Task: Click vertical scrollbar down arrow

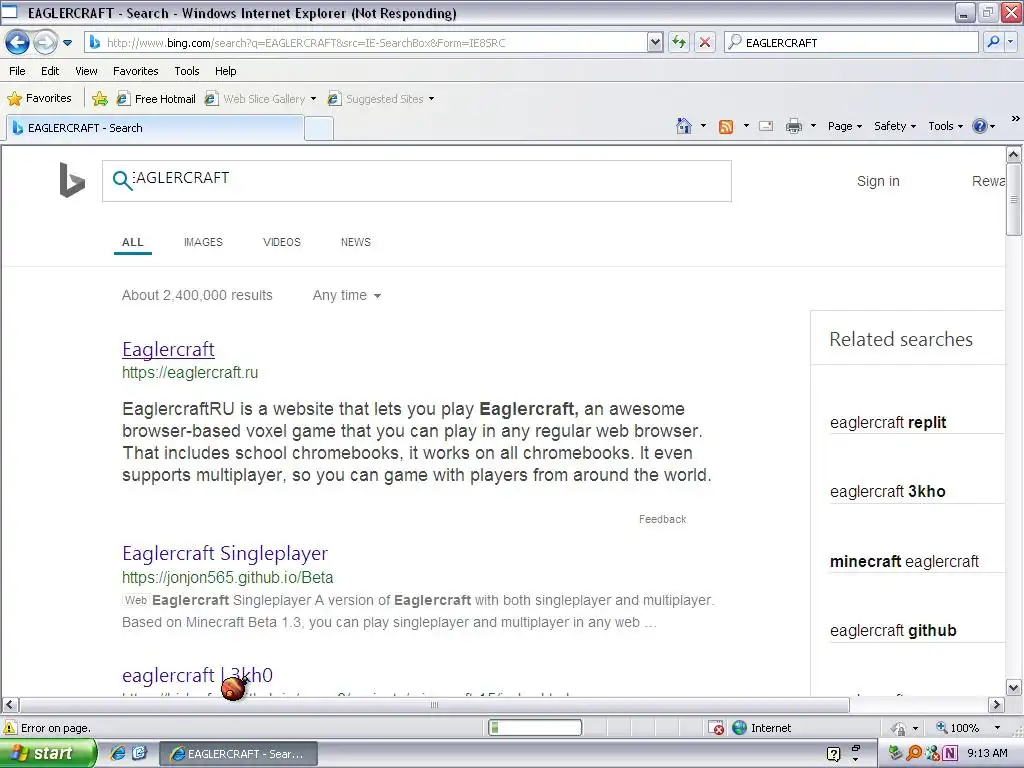Action: 1013,686
